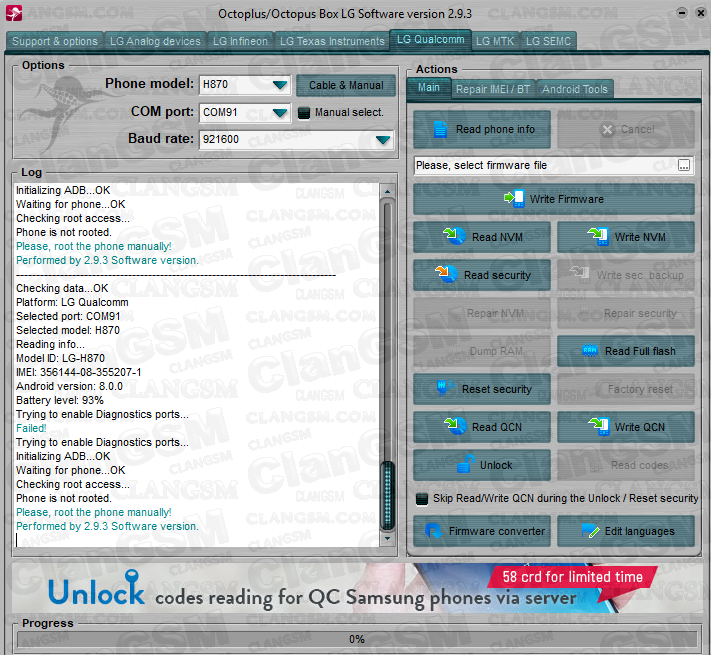Click the Cable & Manual button

(346, 85)
